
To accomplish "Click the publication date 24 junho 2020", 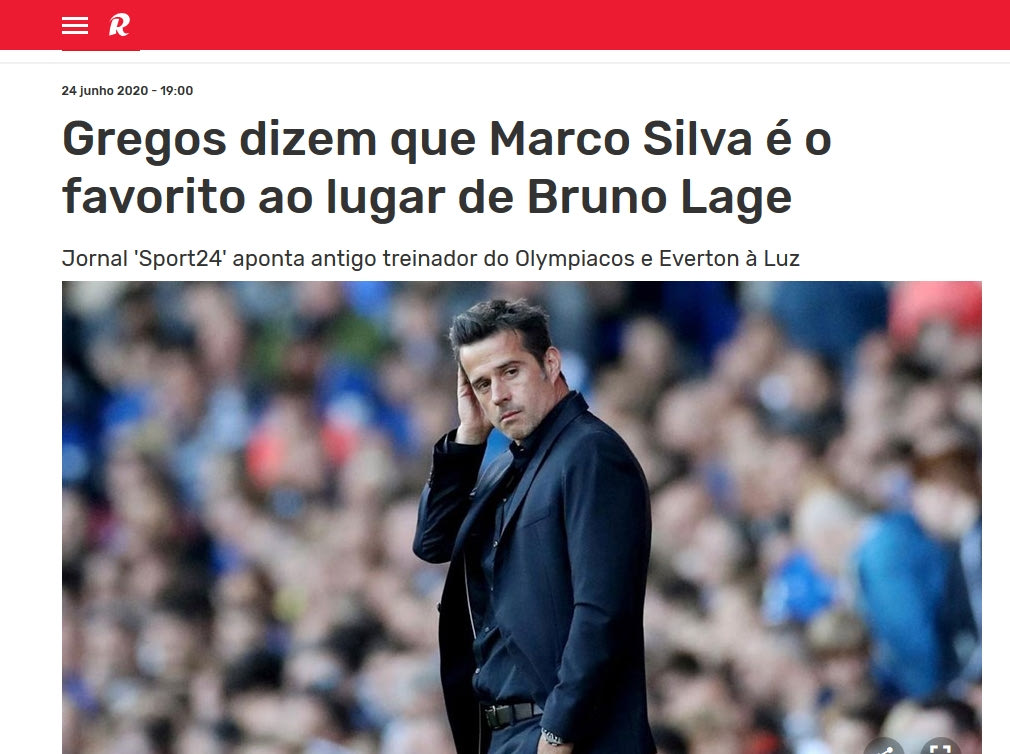I will [105, 91].
